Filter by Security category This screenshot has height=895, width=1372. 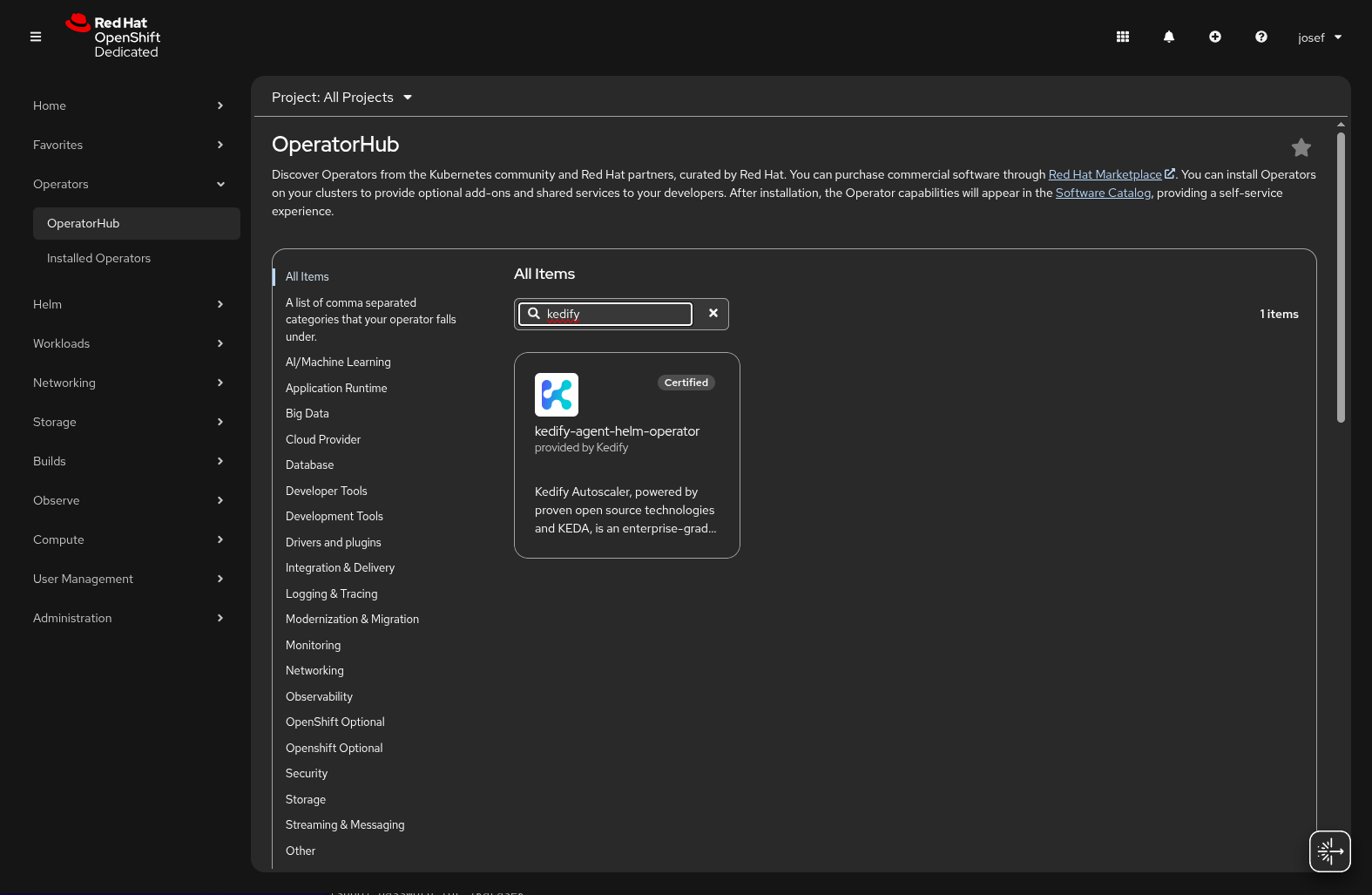click(307, 773)
